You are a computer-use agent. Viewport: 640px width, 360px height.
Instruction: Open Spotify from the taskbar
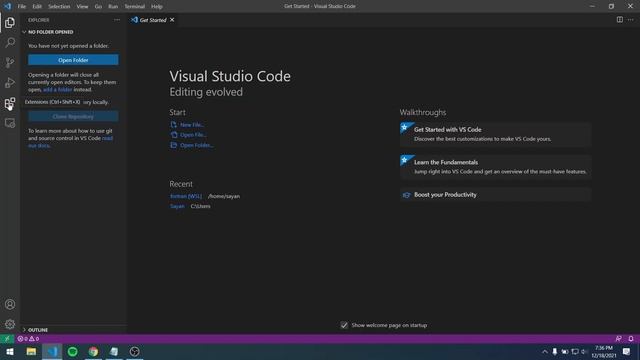tap(73, 351)
